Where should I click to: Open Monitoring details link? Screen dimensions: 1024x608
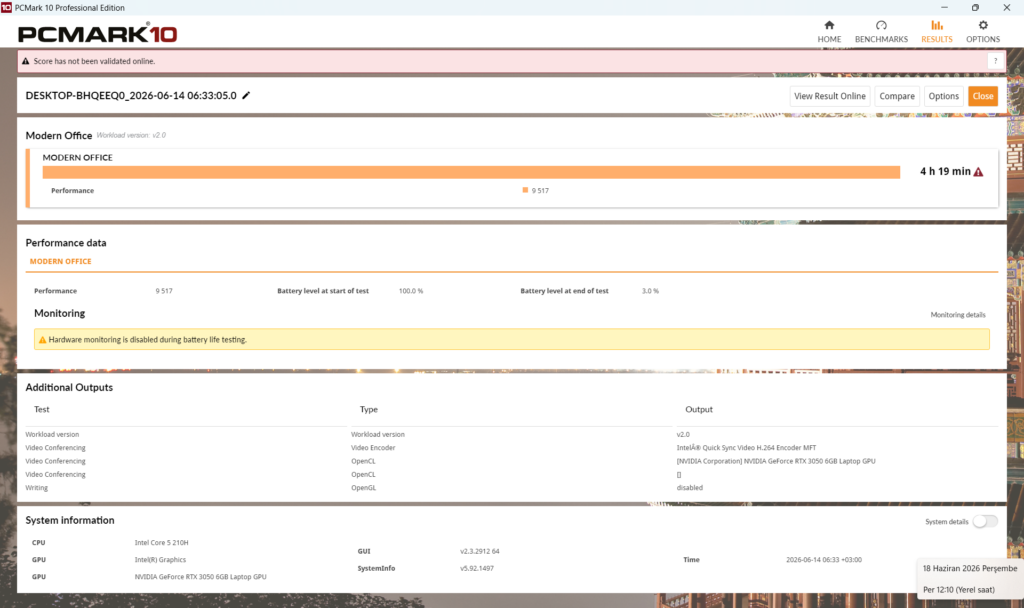957,315
